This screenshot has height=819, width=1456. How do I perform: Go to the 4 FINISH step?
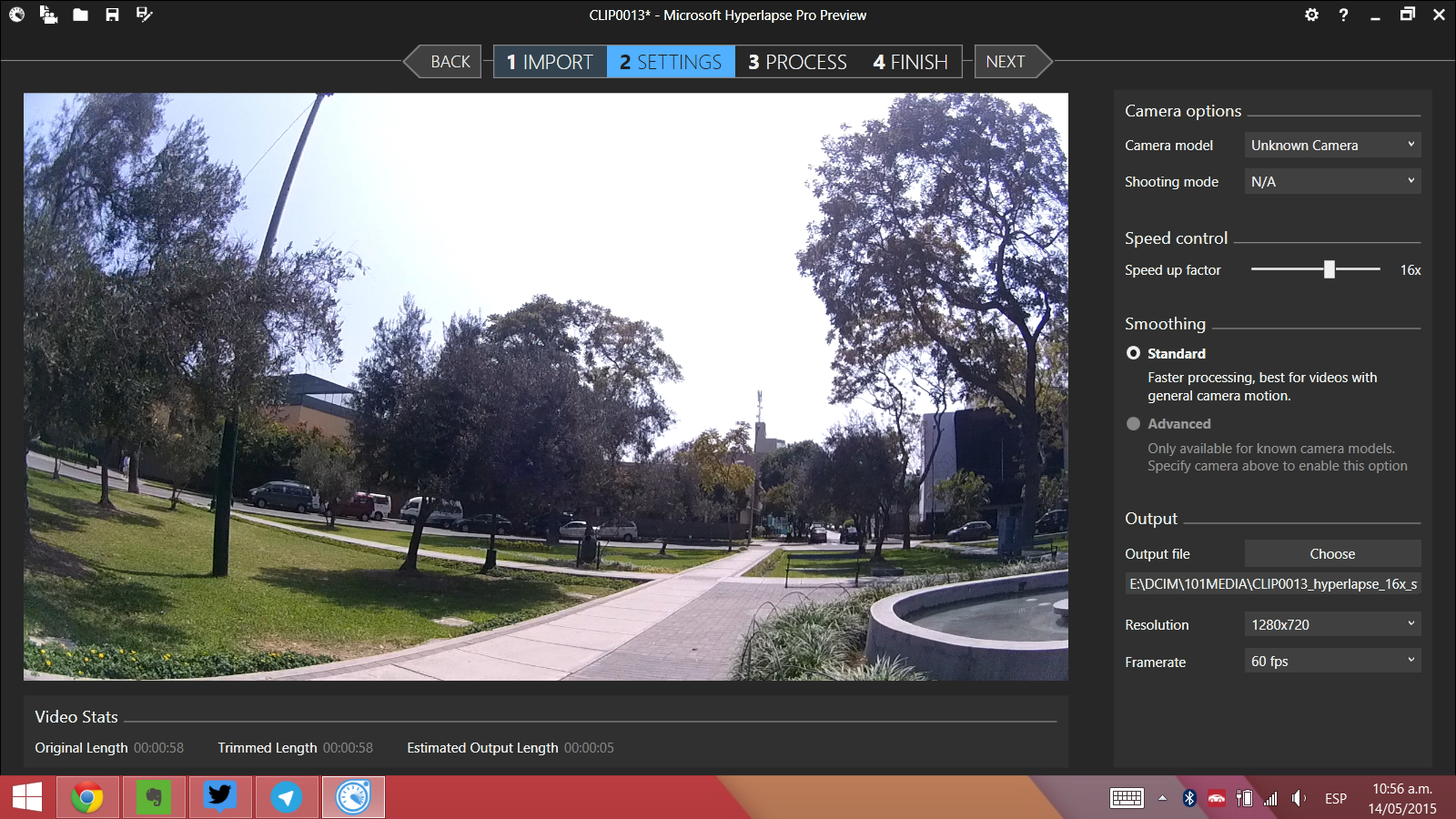point(910,62)
